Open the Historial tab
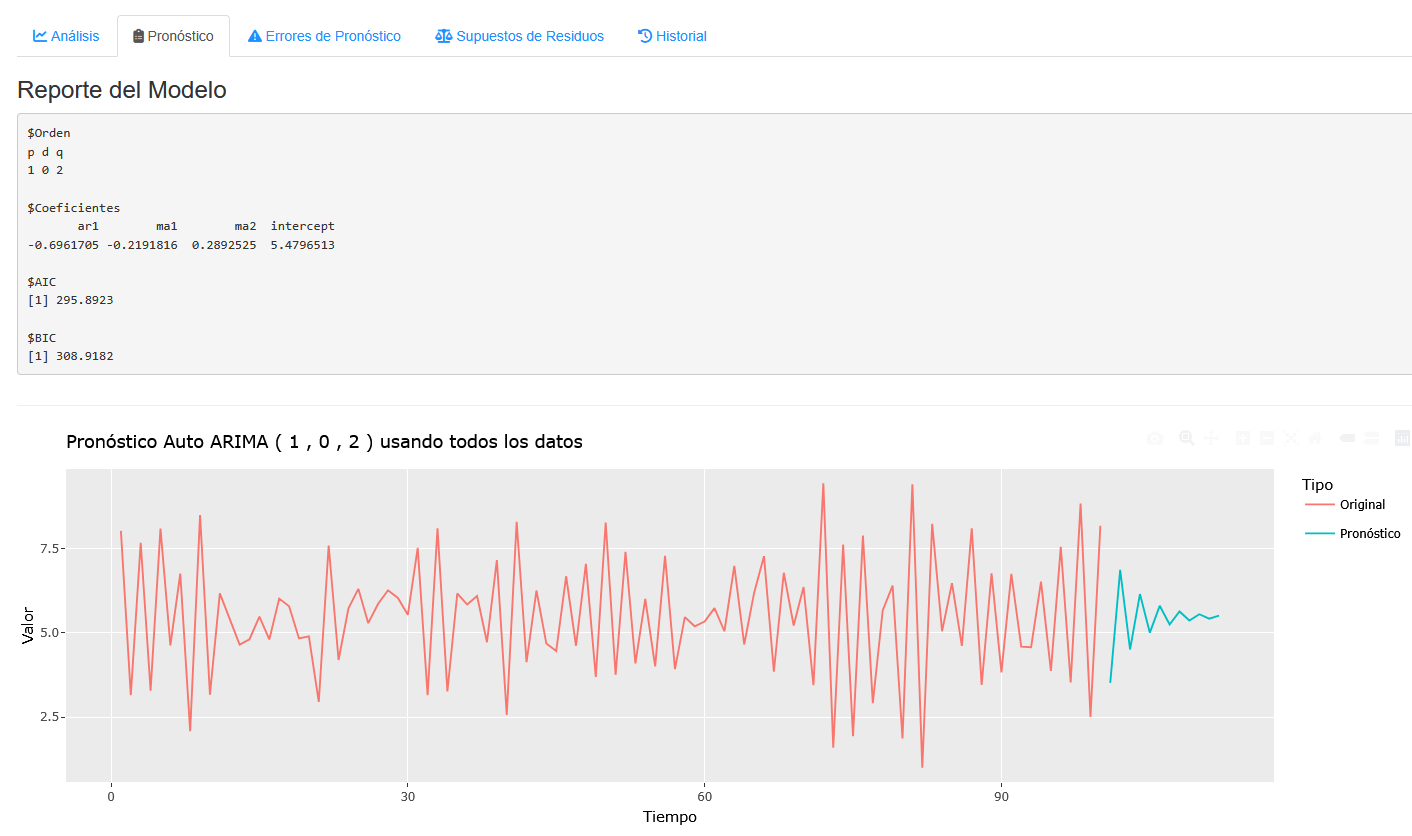1412x836 pixels. 672,36
